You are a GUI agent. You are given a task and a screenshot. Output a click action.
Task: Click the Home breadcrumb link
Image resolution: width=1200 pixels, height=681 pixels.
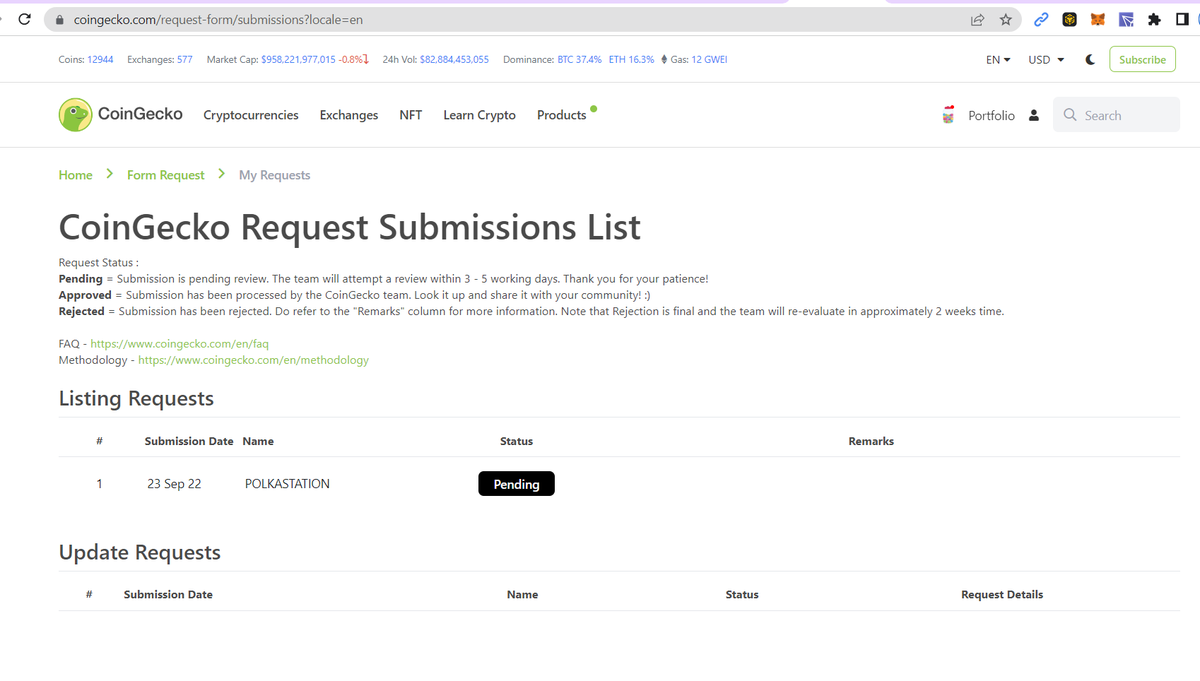(76, 175)
